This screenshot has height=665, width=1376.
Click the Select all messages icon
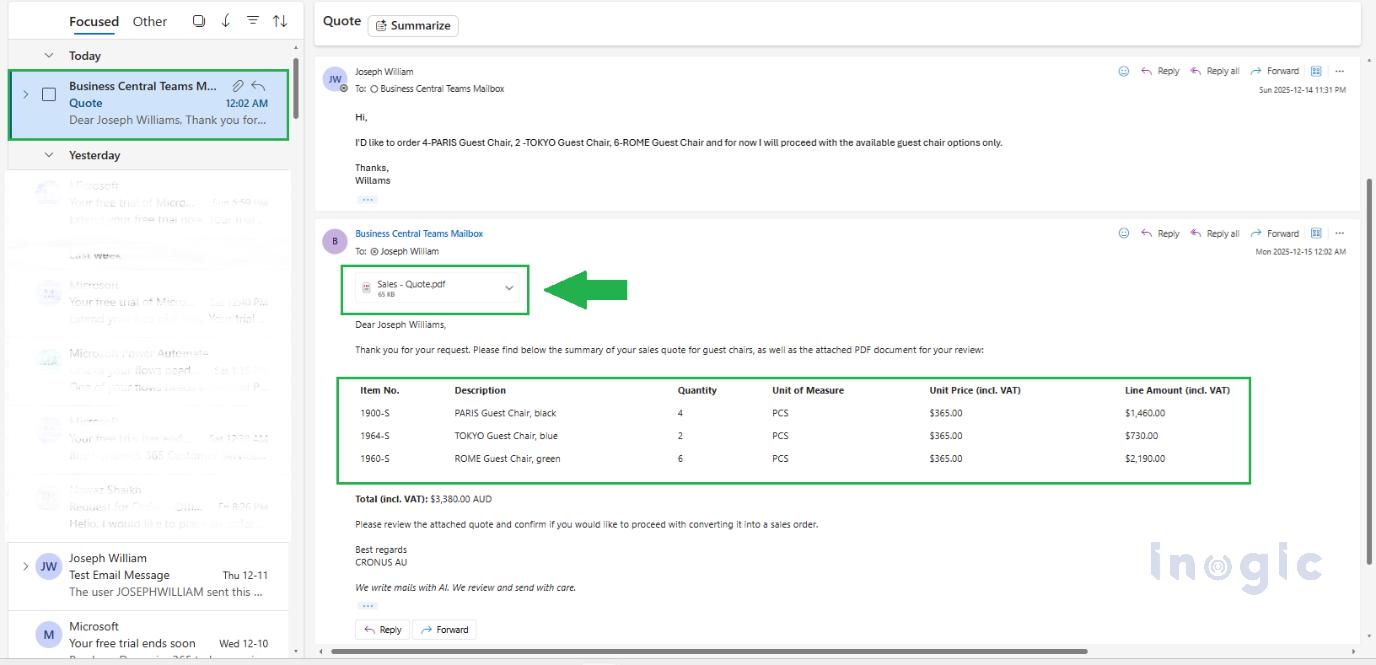tap(199, 21)
